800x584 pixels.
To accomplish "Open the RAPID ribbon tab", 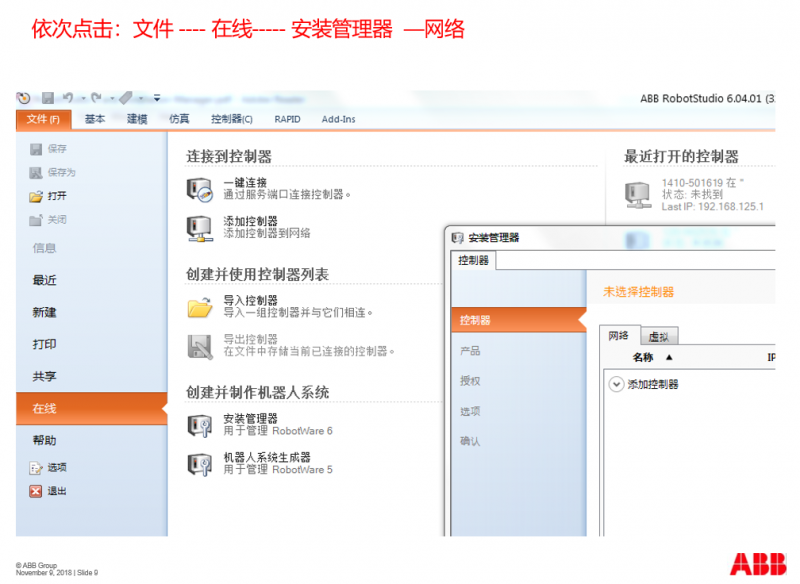I will point(287,119).
